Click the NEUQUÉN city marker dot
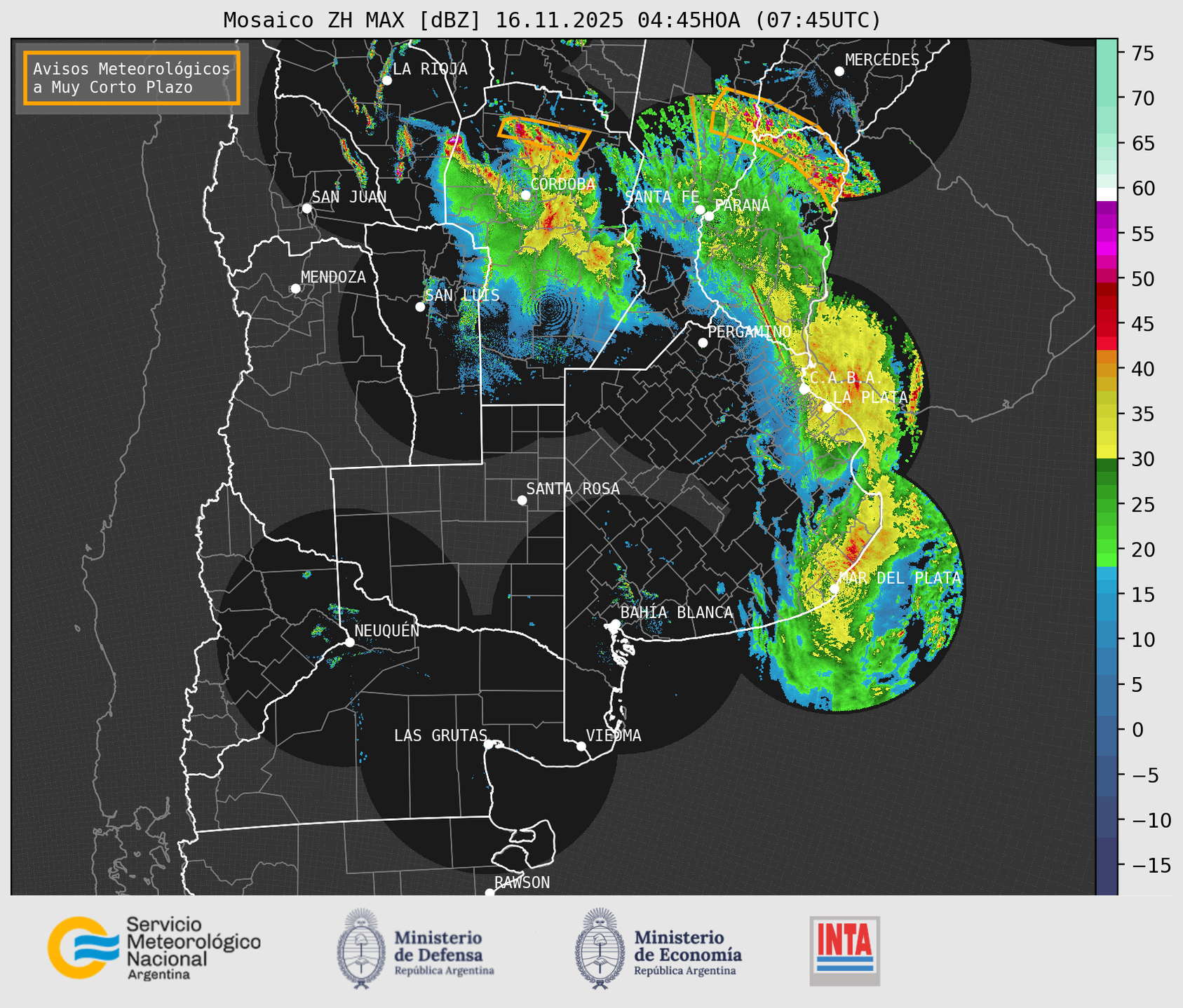The height and width of the screenshot is (1008, 1183). [x=349, y=642]
